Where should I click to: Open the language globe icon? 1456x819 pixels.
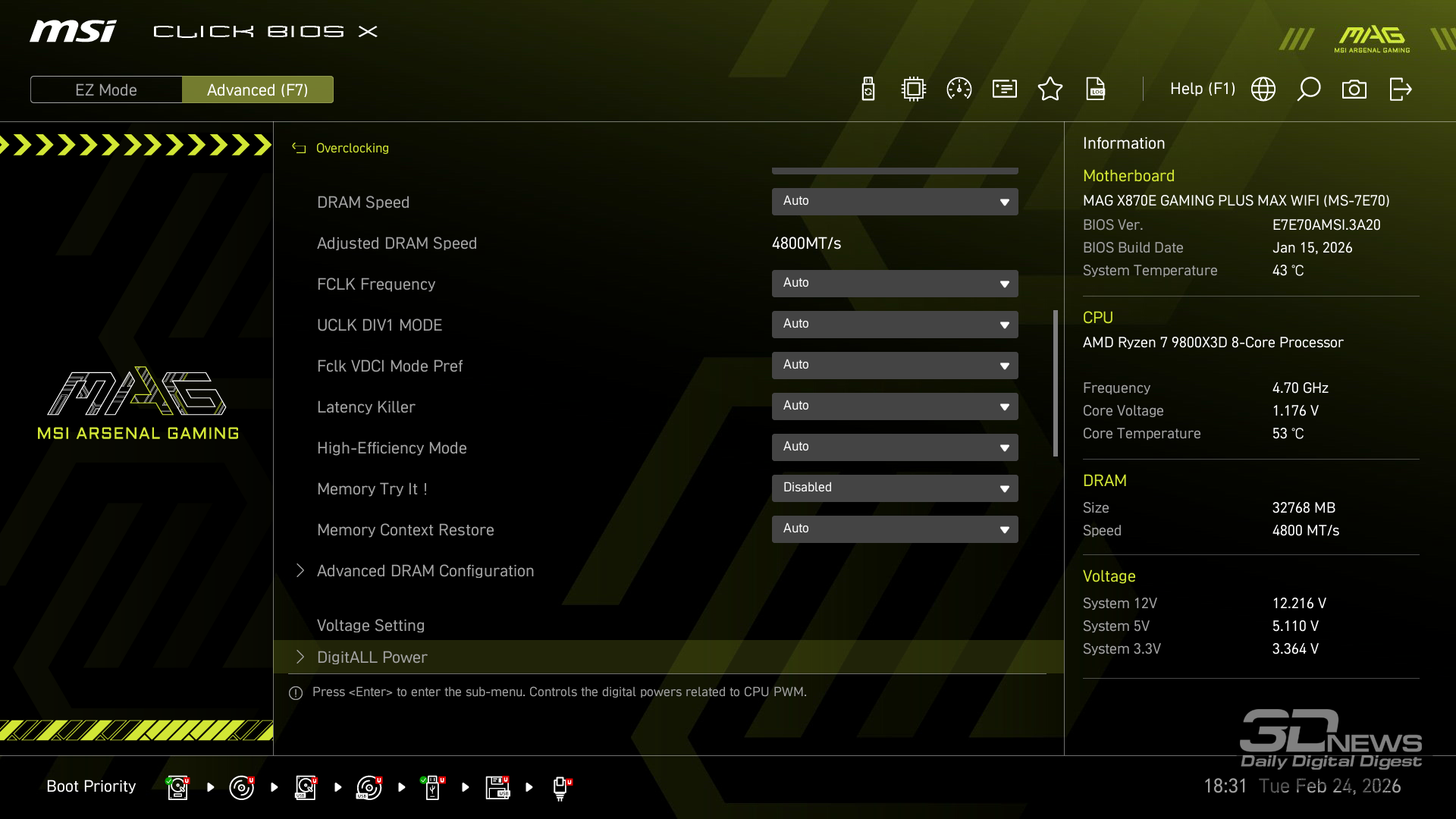click(1263, 89)
